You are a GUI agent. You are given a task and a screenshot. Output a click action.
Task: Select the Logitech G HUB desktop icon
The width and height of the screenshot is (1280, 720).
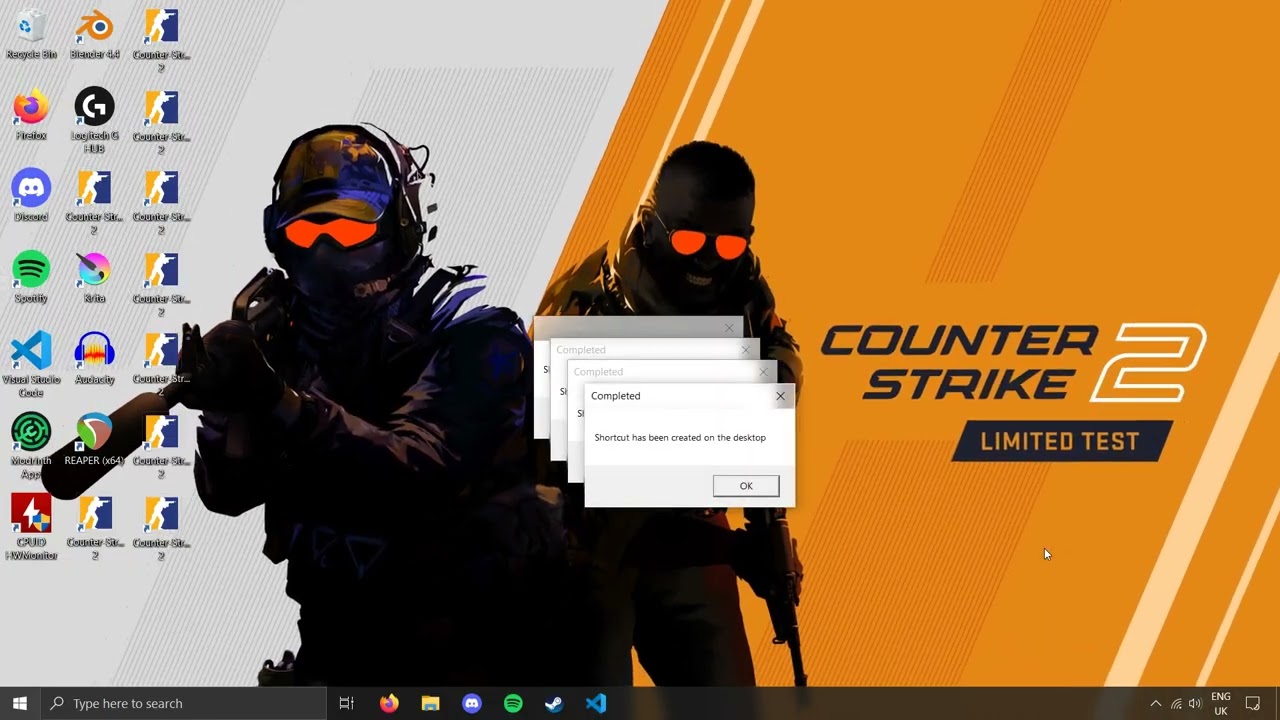point(95,121)
